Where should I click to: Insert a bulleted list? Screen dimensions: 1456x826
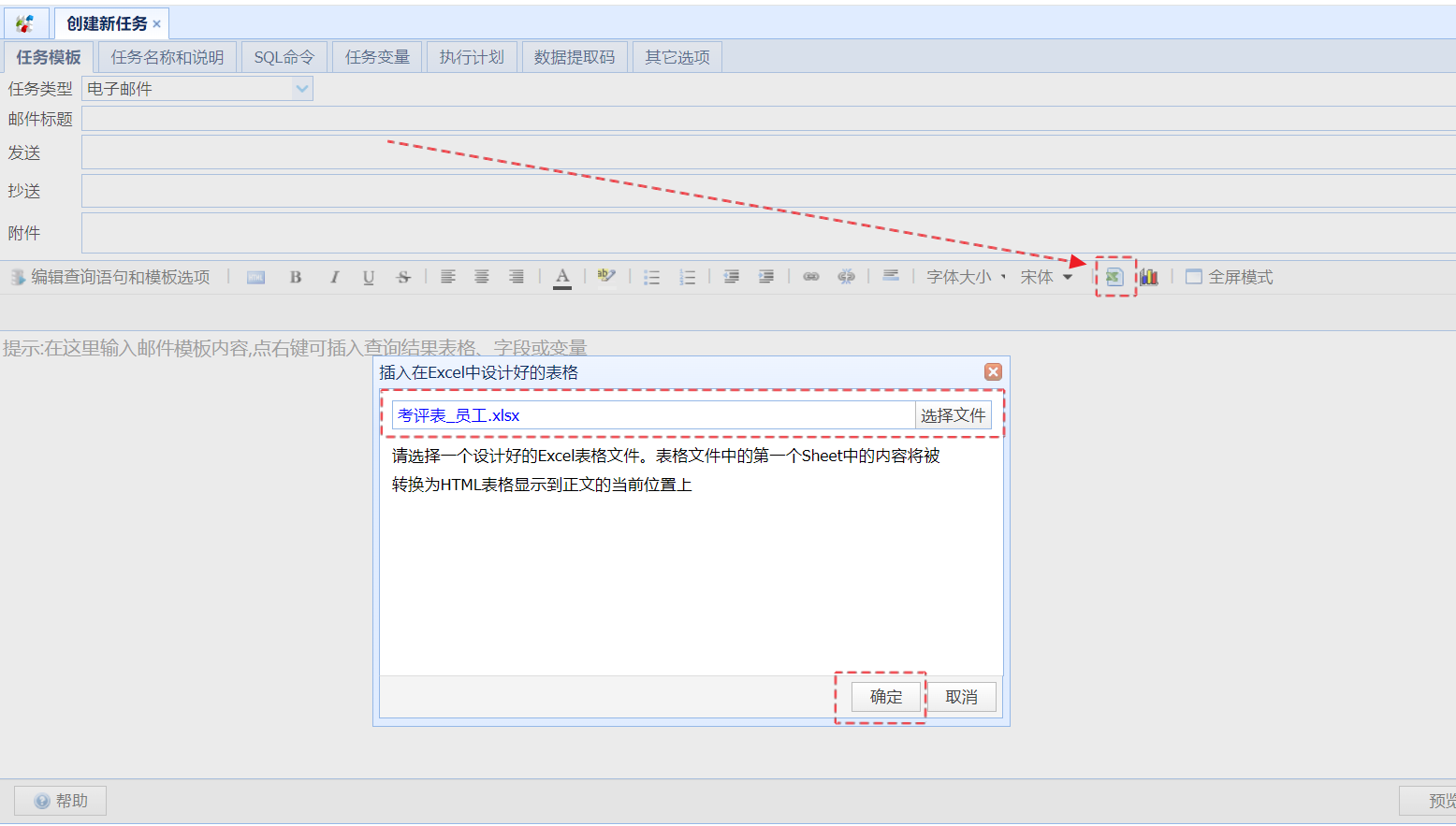coord(652,277)
